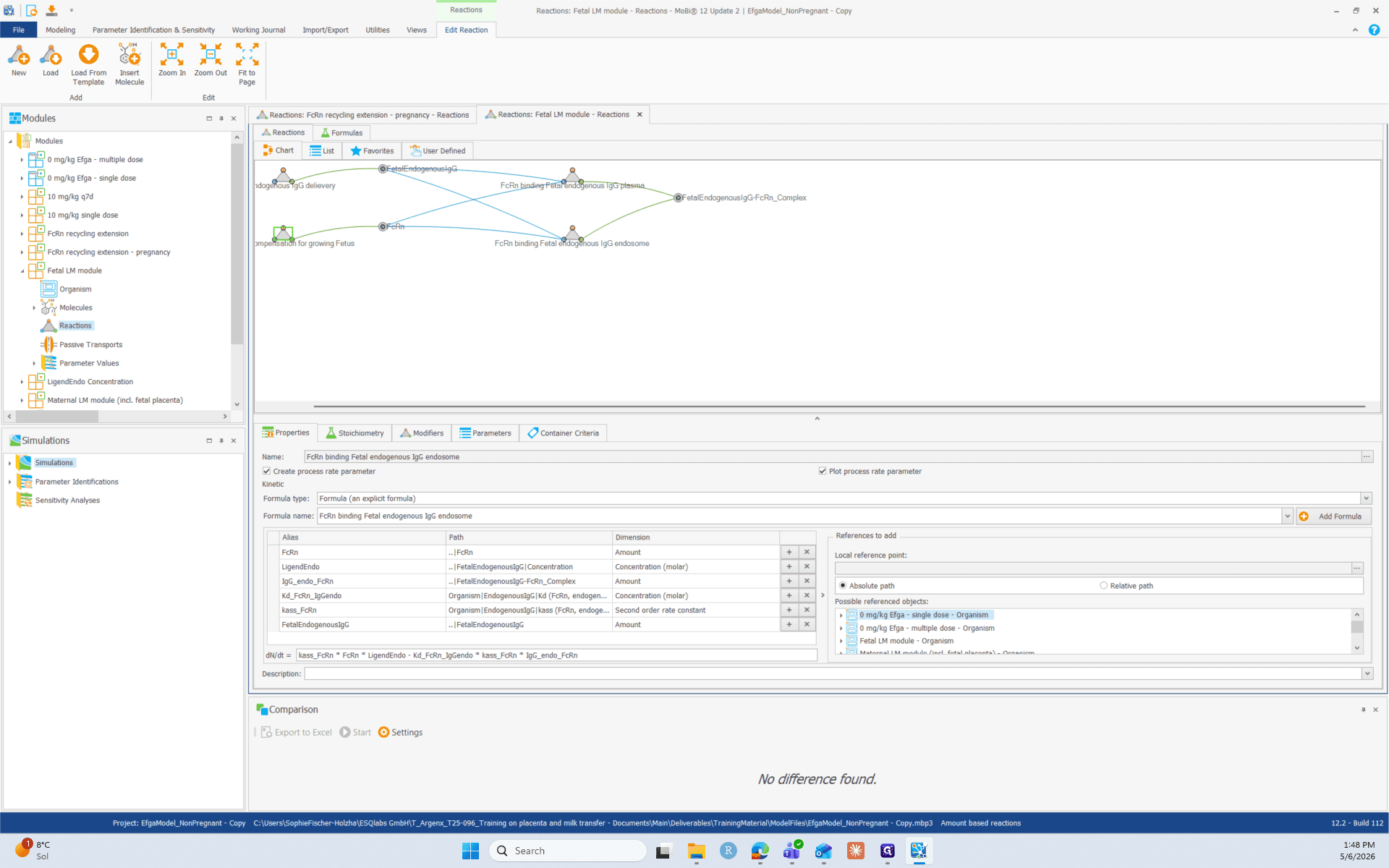Select the FcRn molecule node in chart

click(x=383, y=226)
